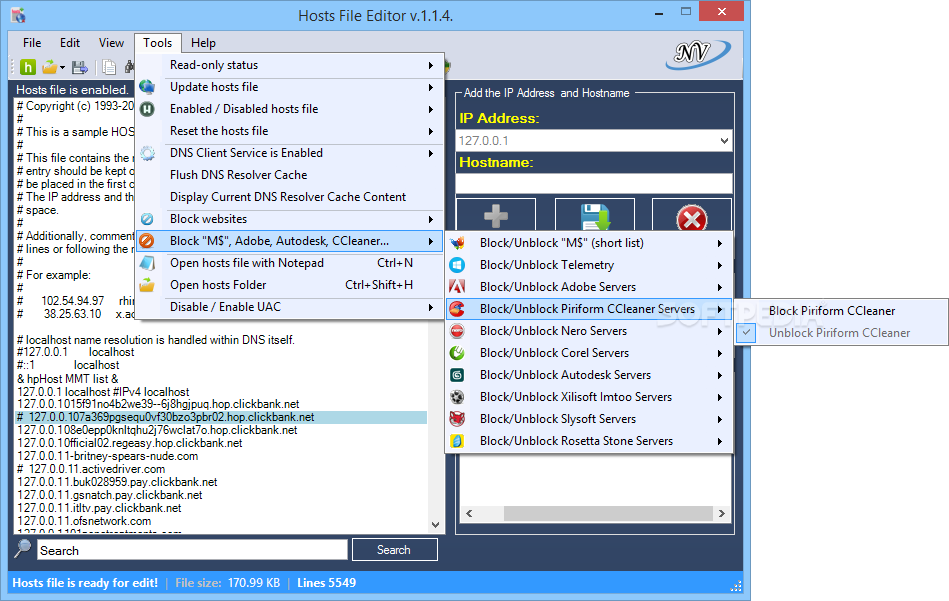Click in the Search text field
949x601 pixels.
[x=192, y=550]
